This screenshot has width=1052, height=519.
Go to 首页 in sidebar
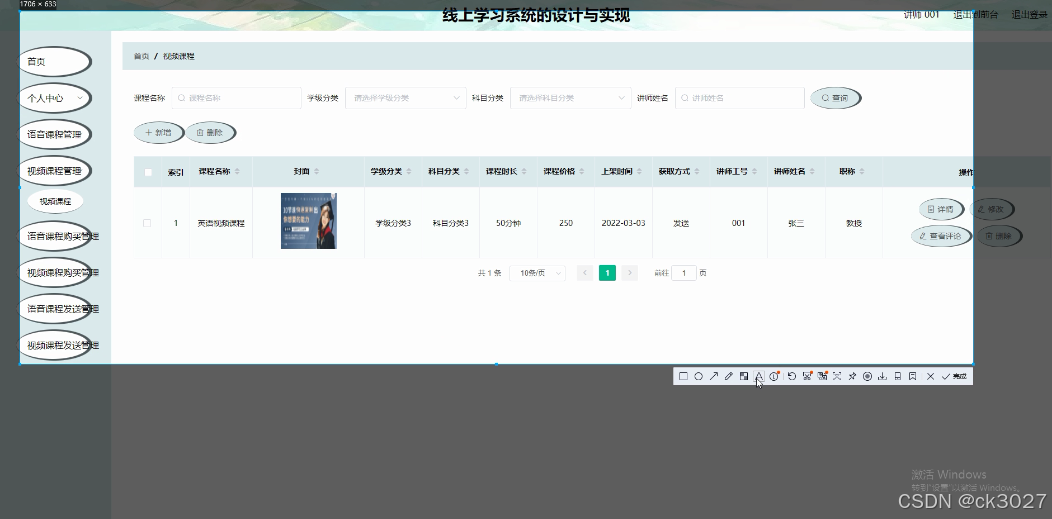[x=55, y=62]
